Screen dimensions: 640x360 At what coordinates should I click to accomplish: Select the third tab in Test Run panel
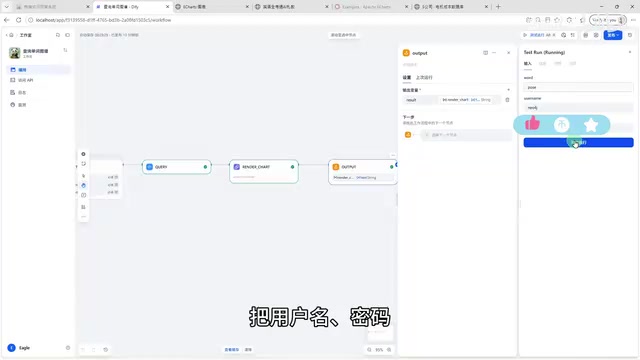(558, 63)
